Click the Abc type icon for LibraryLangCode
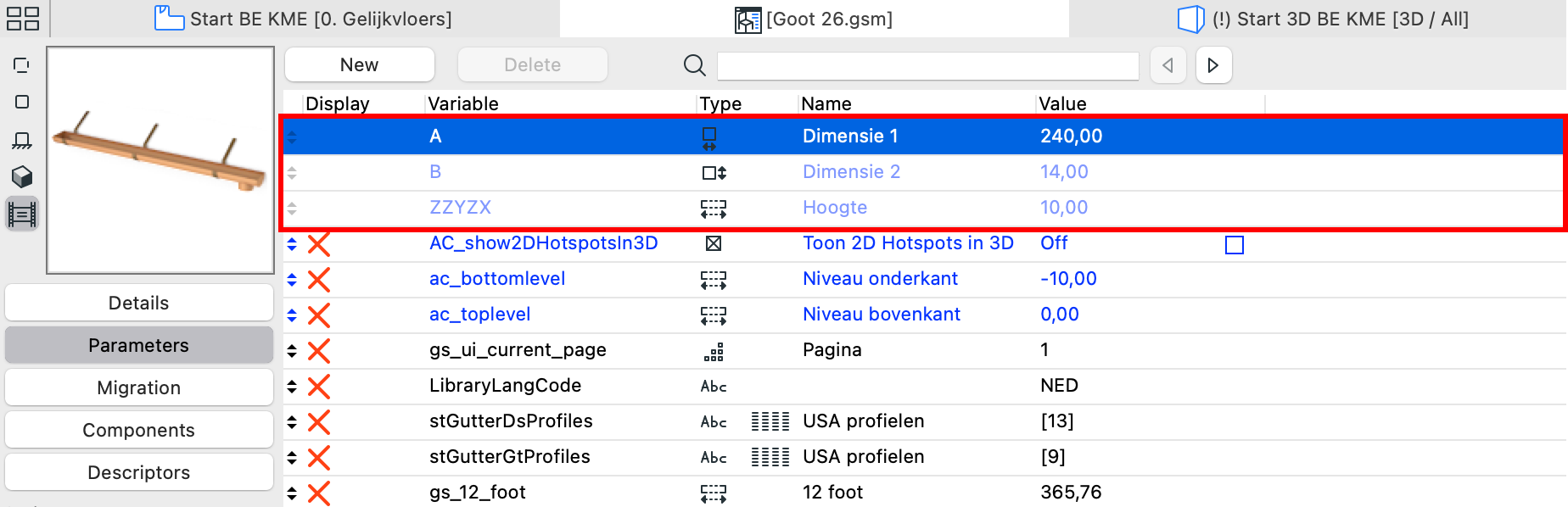The image size is (1568, 507). click(714, 387)
